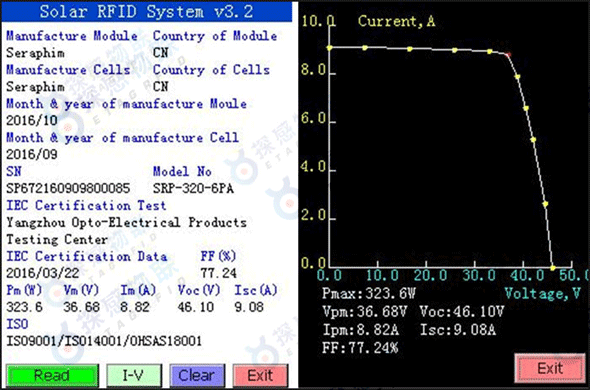590x390 pixels.
Task: Click Manufacture Module label
Action: tap(72, 36)
